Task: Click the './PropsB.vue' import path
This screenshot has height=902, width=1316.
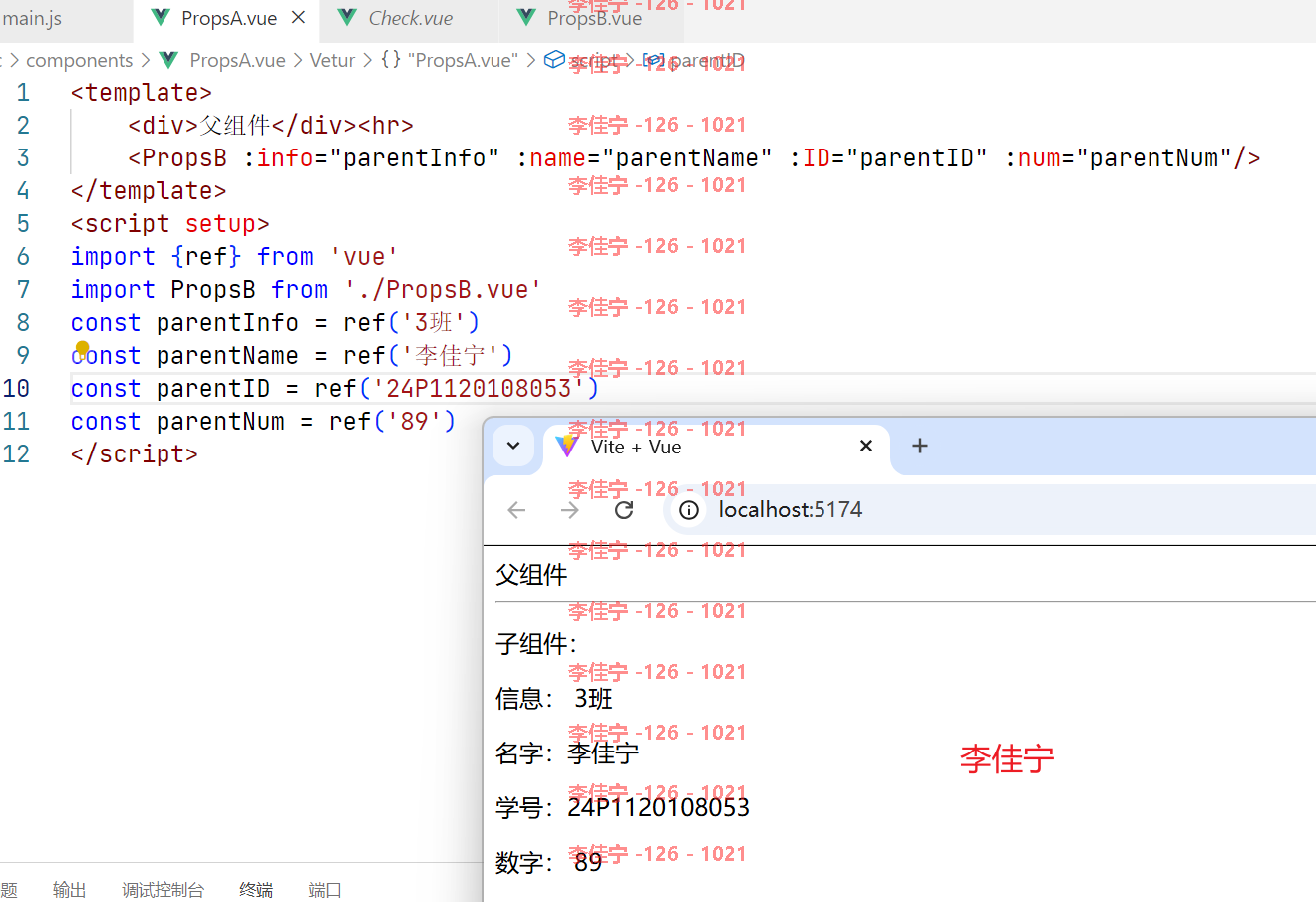Action: 443,290
